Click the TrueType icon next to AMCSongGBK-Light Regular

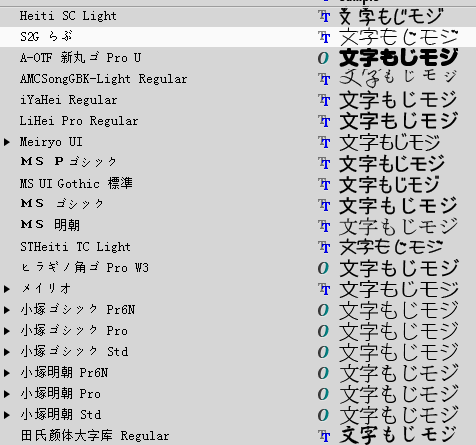324,79
